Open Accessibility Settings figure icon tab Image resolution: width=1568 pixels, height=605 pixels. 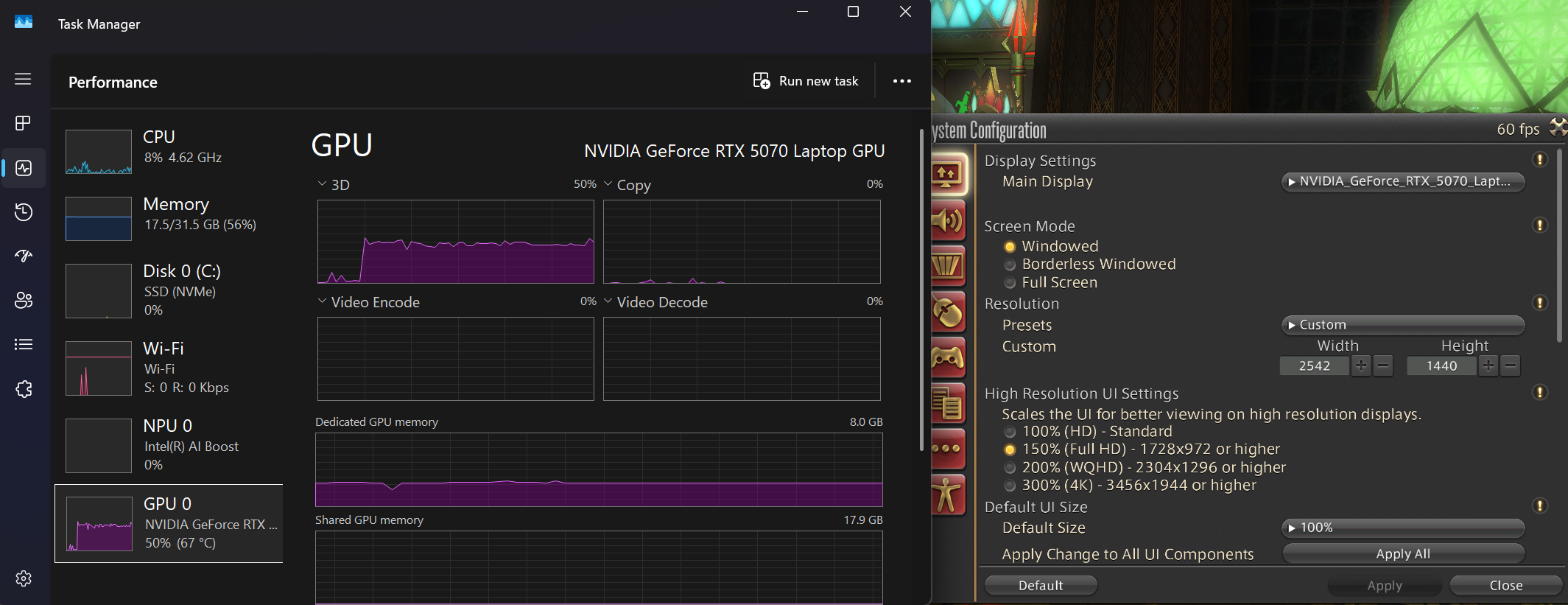click(949, 495)
